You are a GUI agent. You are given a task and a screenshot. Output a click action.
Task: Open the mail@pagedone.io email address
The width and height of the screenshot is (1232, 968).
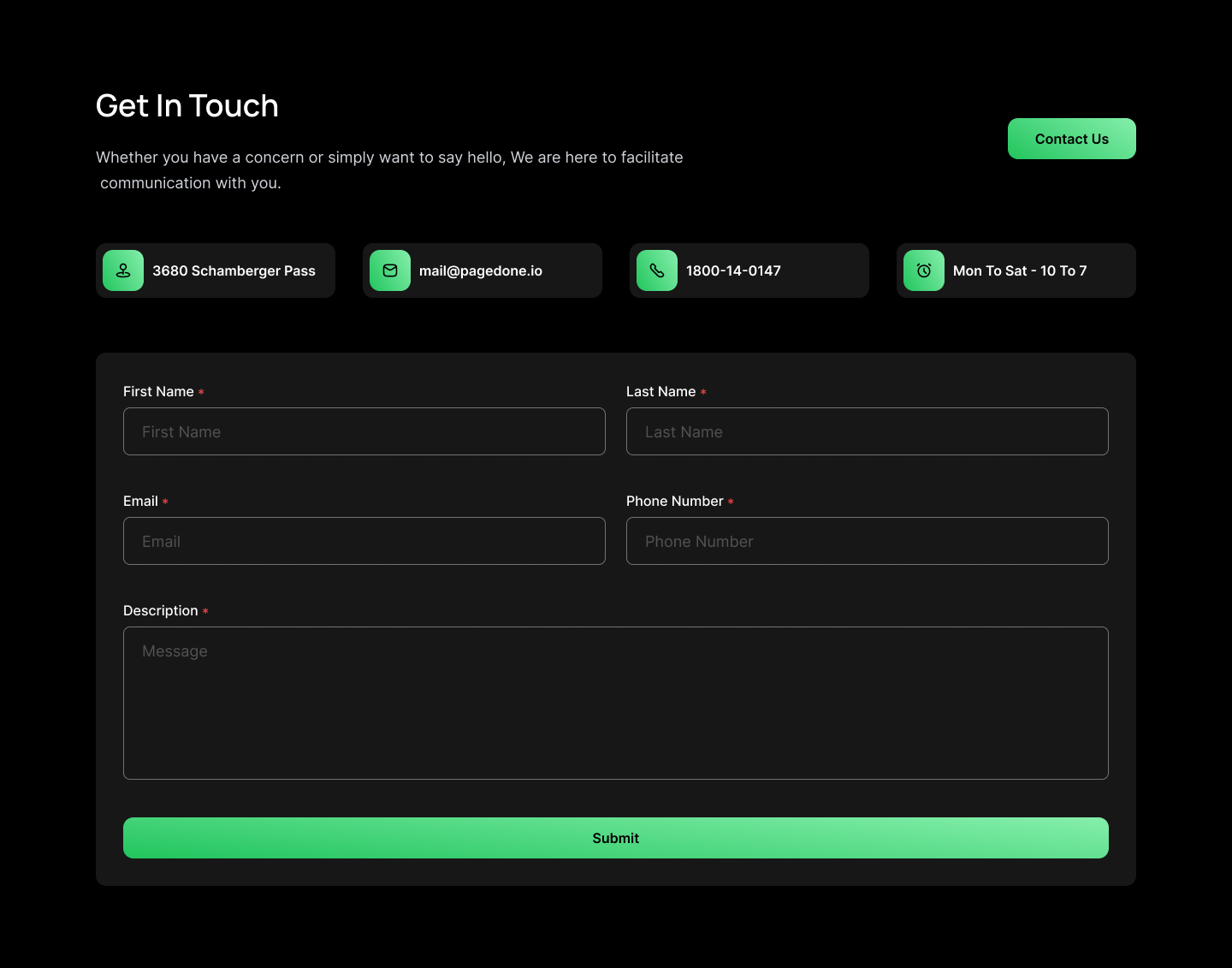point(480,270)
